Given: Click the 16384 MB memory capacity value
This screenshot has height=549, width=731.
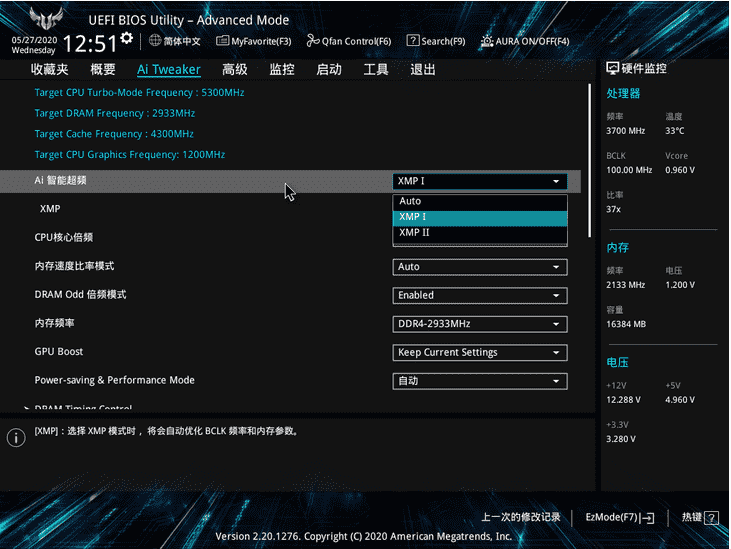Looking at the screenshot, I should [x=626, y=324].
